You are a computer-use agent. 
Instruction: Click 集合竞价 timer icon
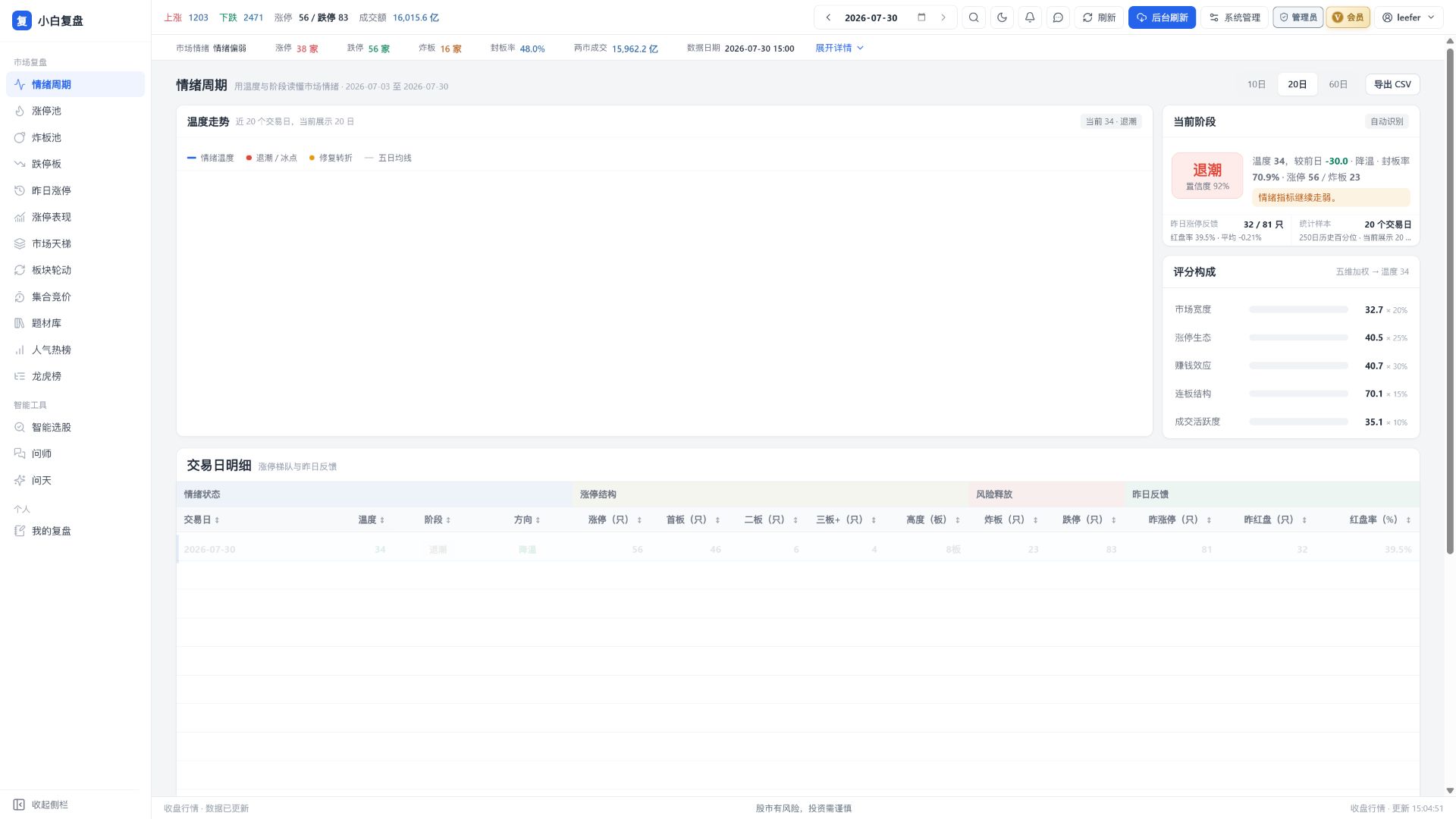[x=20, y=297]
